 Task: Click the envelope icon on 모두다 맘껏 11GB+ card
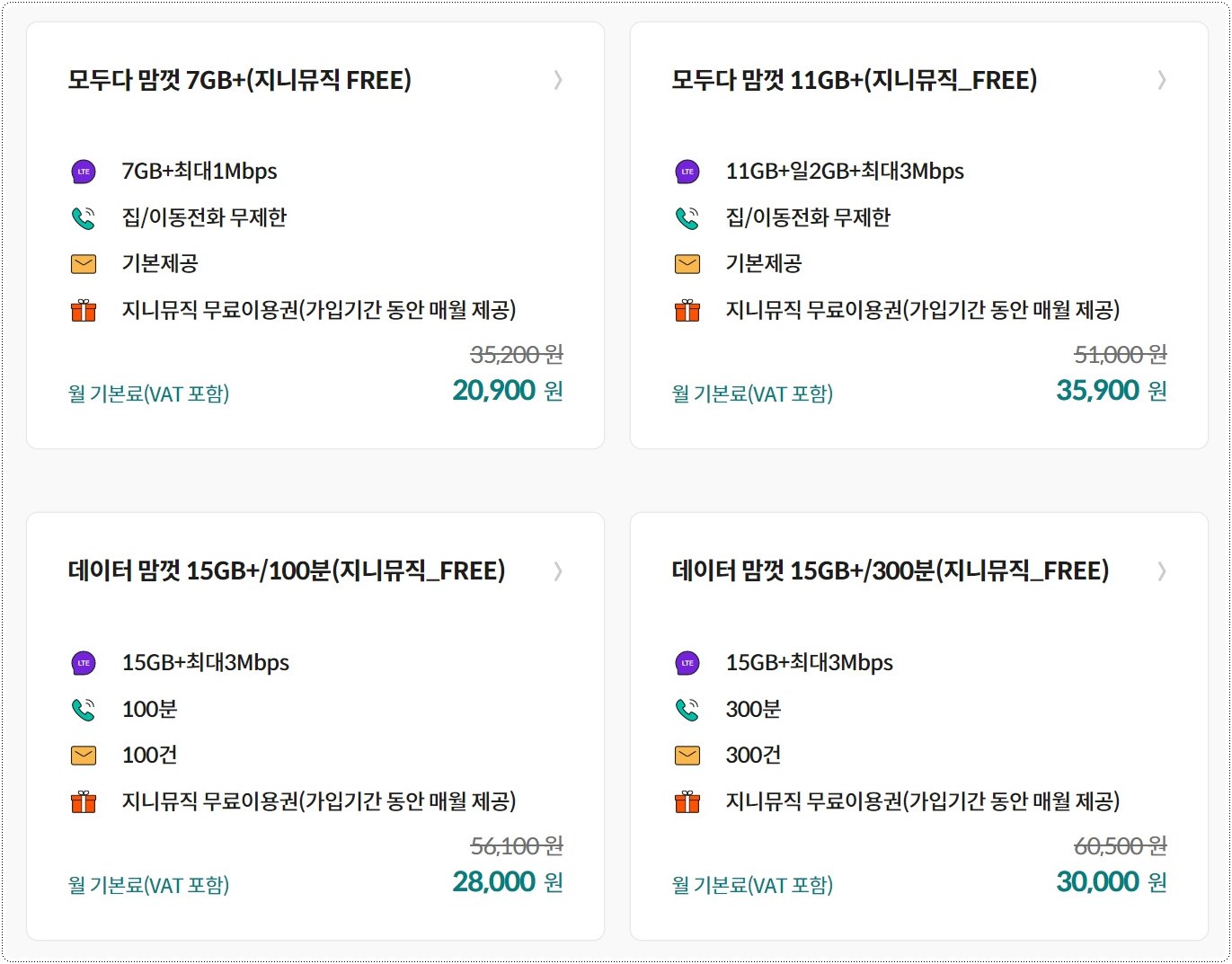(687, 264)
